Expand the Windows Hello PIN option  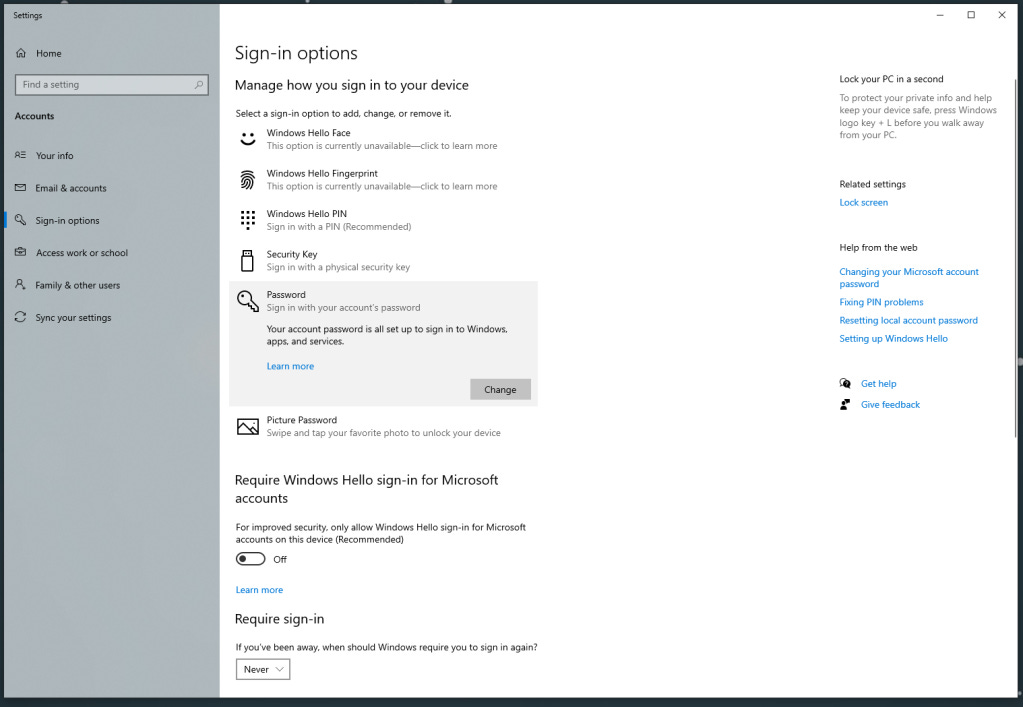384,220
